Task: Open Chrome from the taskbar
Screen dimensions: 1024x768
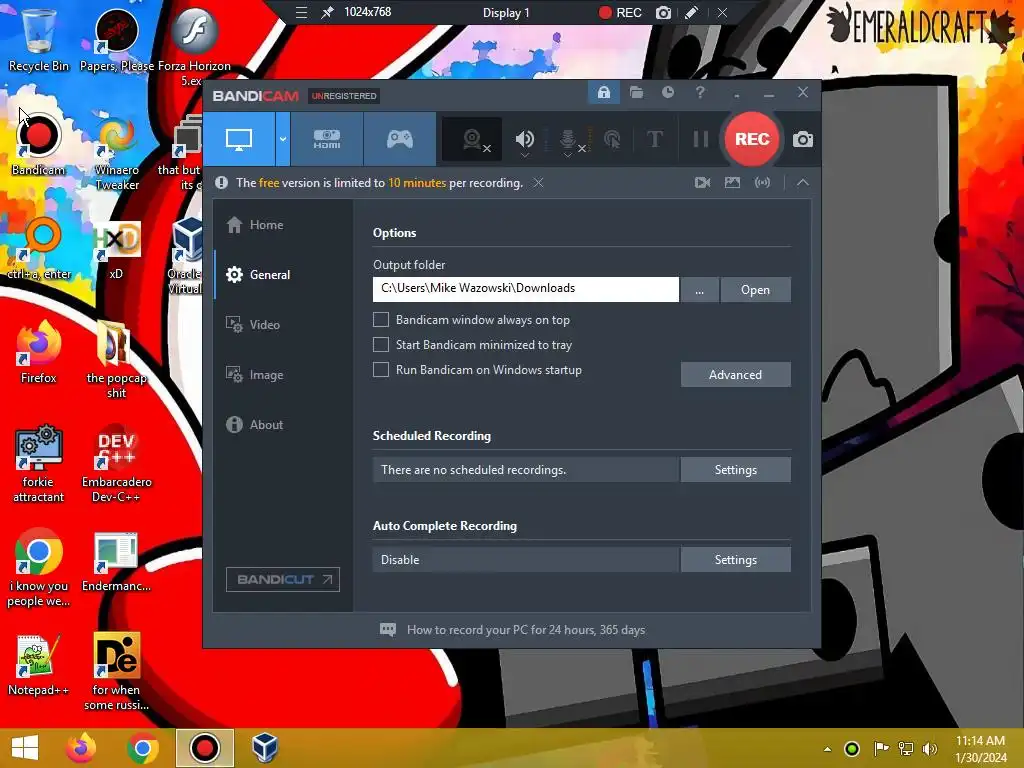Action: [143, 748]
